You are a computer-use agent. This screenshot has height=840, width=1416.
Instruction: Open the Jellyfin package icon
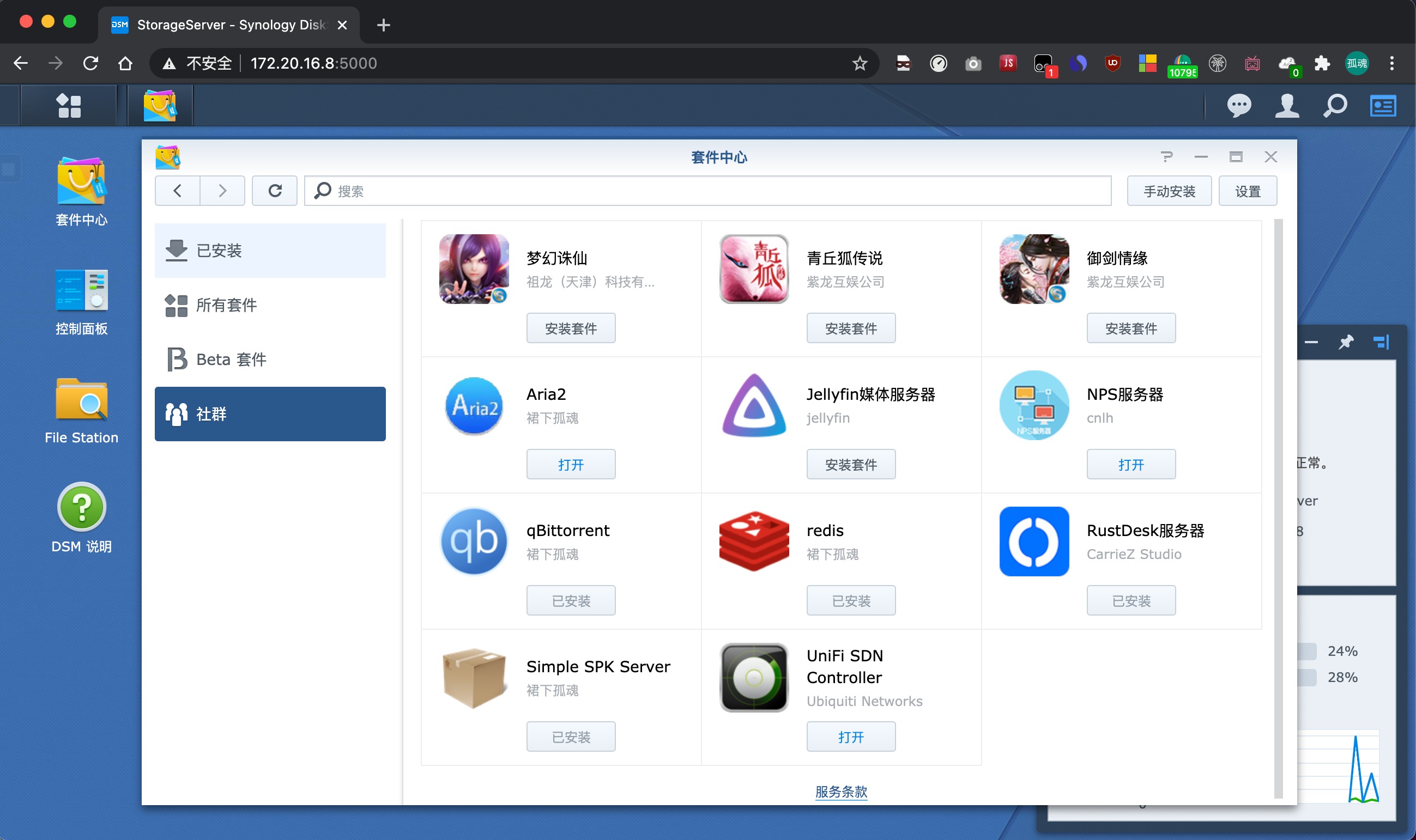pos(754,405)
